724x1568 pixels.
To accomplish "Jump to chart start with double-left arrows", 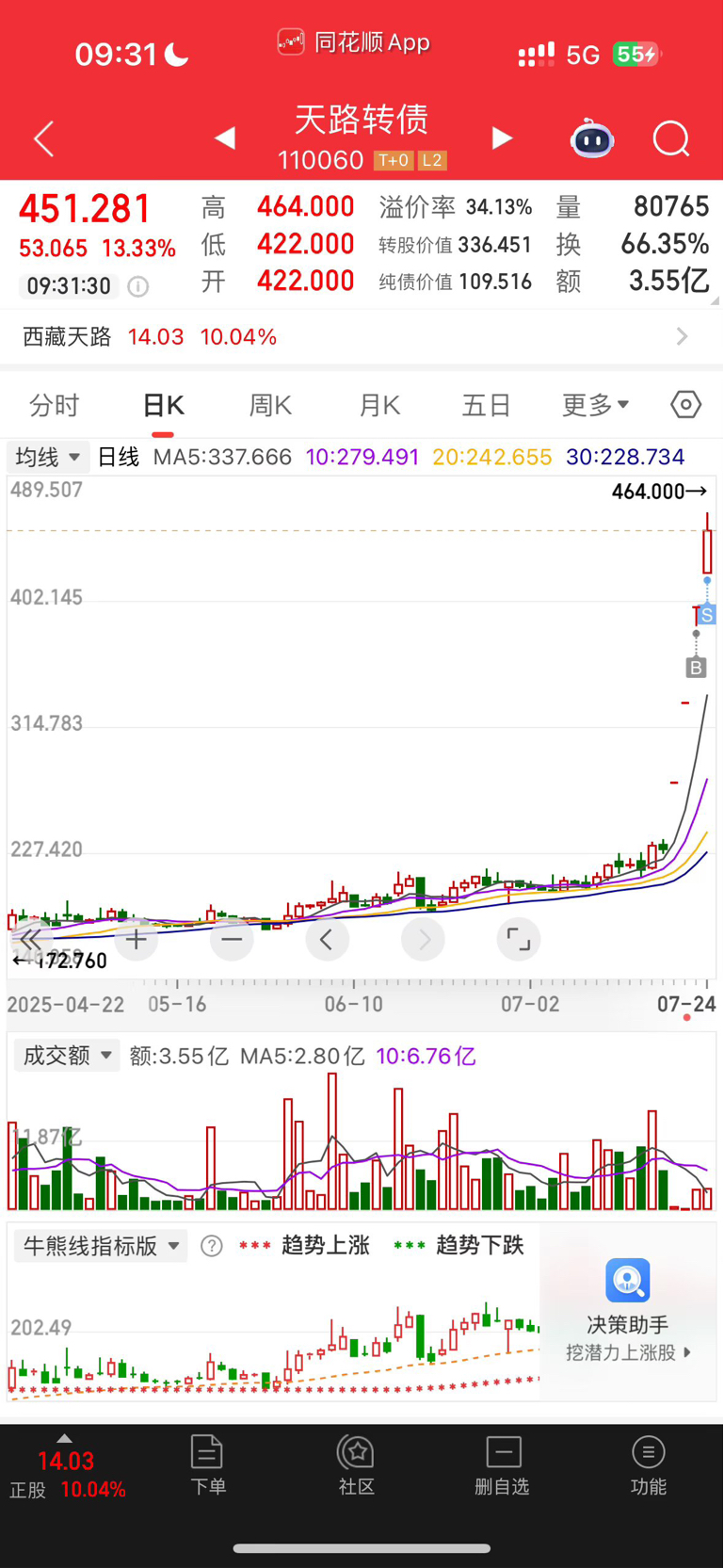I will coord(31,939).
